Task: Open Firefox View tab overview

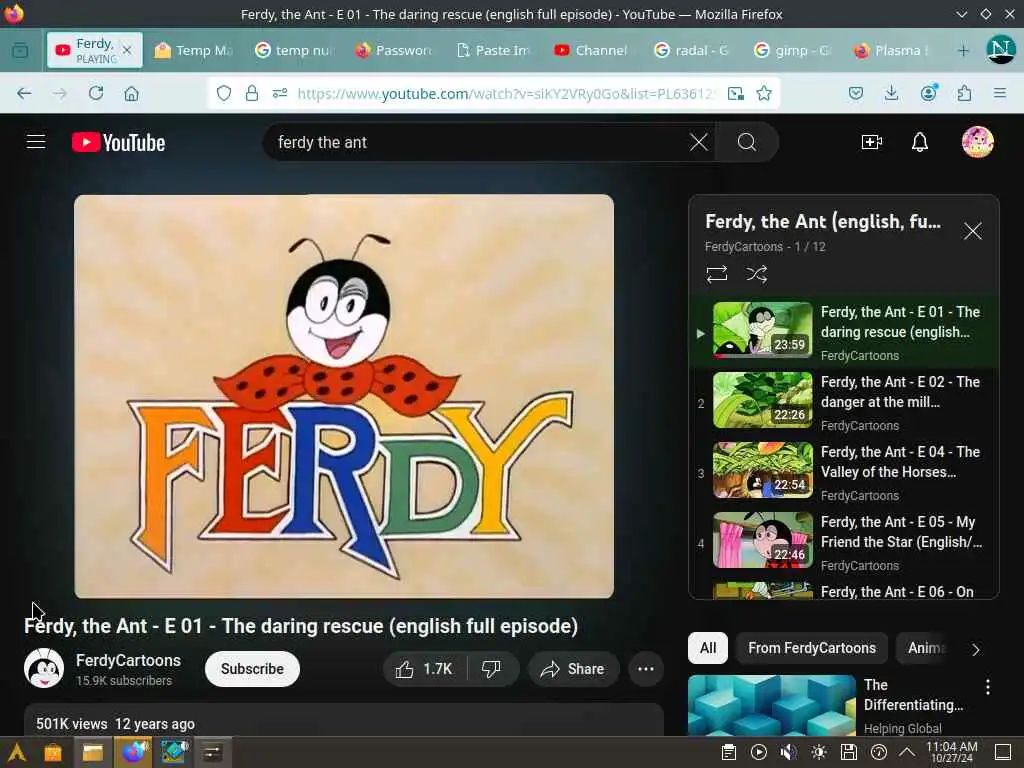Action: point(20,50)
